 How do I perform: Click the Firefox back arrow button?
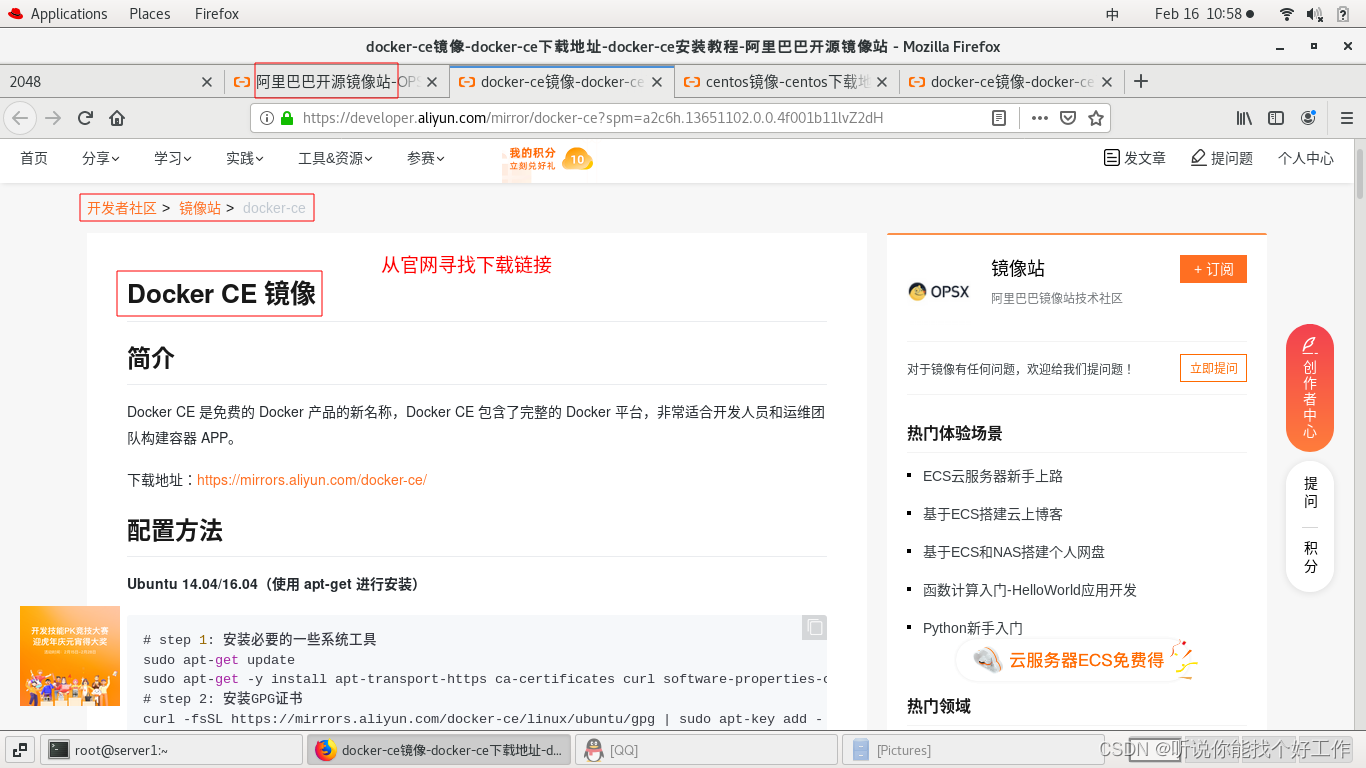[x=20, y=118]
